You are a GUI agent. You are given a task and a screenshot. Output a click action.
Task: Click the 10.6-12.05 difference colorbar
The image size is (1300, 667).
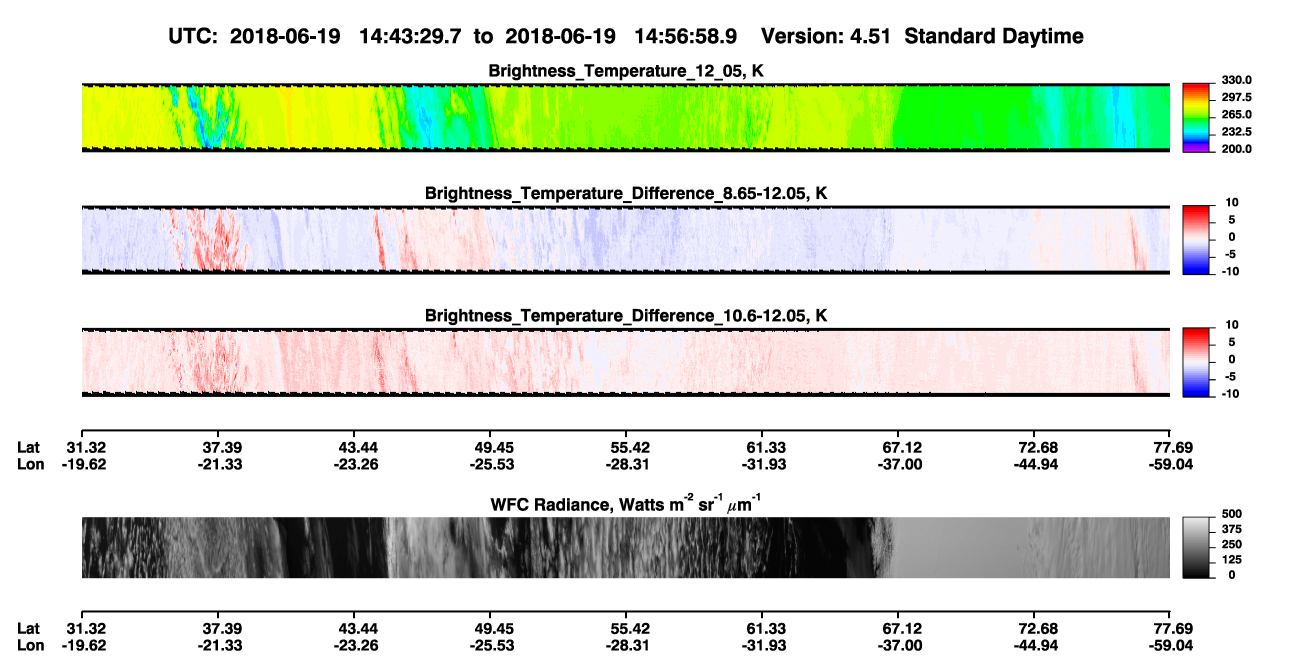[x=1195, y=362]
